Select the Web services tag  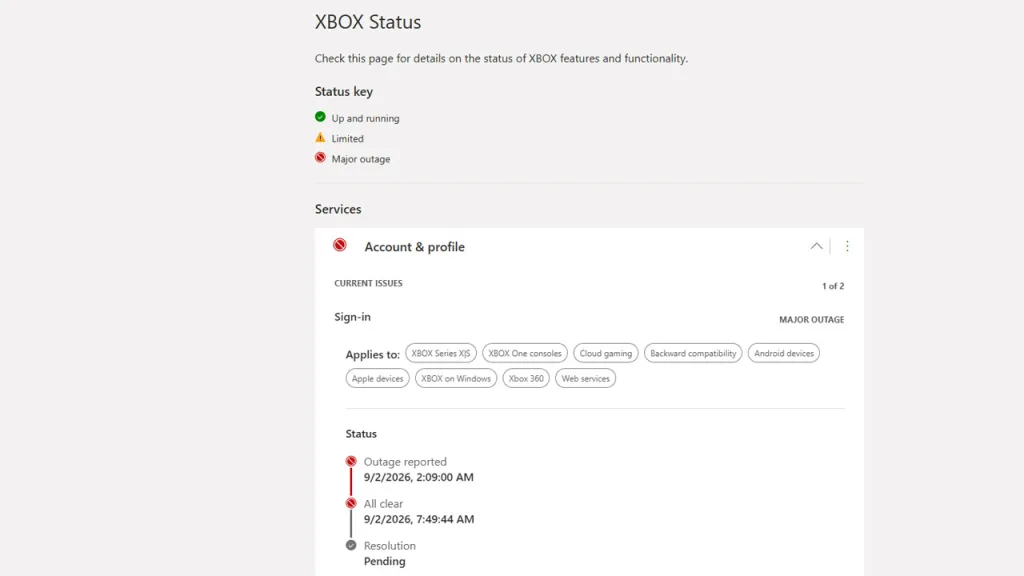[x=585, y=378]
